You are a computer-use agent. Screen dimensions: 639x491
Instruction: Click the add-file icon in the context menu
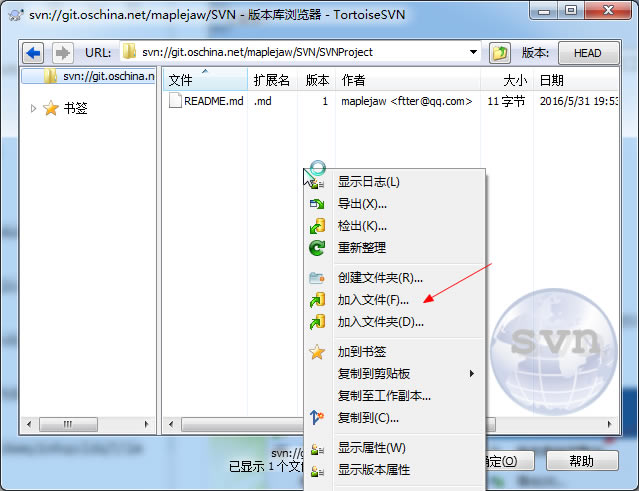(x=317, y=300)
